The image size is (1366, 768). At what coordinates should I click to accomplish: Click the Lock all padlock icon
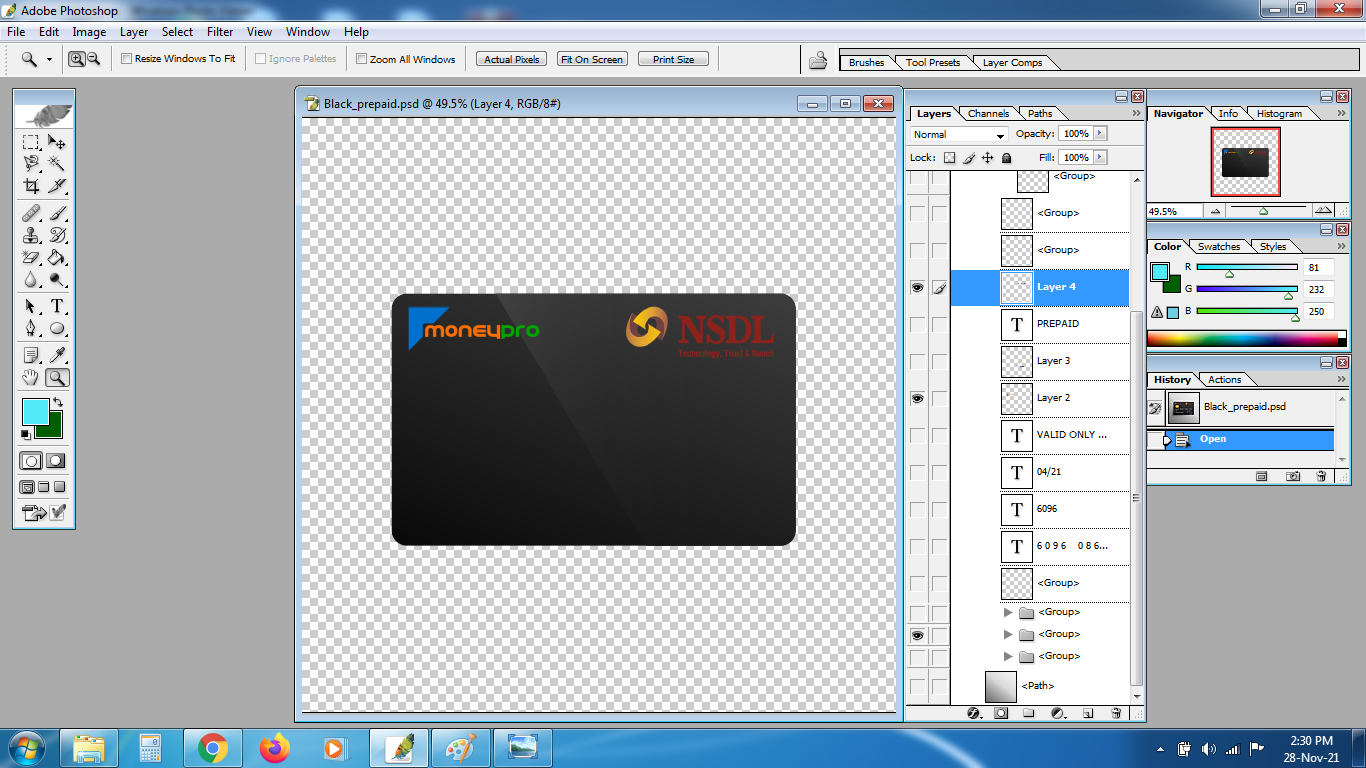pos(1006,158)
